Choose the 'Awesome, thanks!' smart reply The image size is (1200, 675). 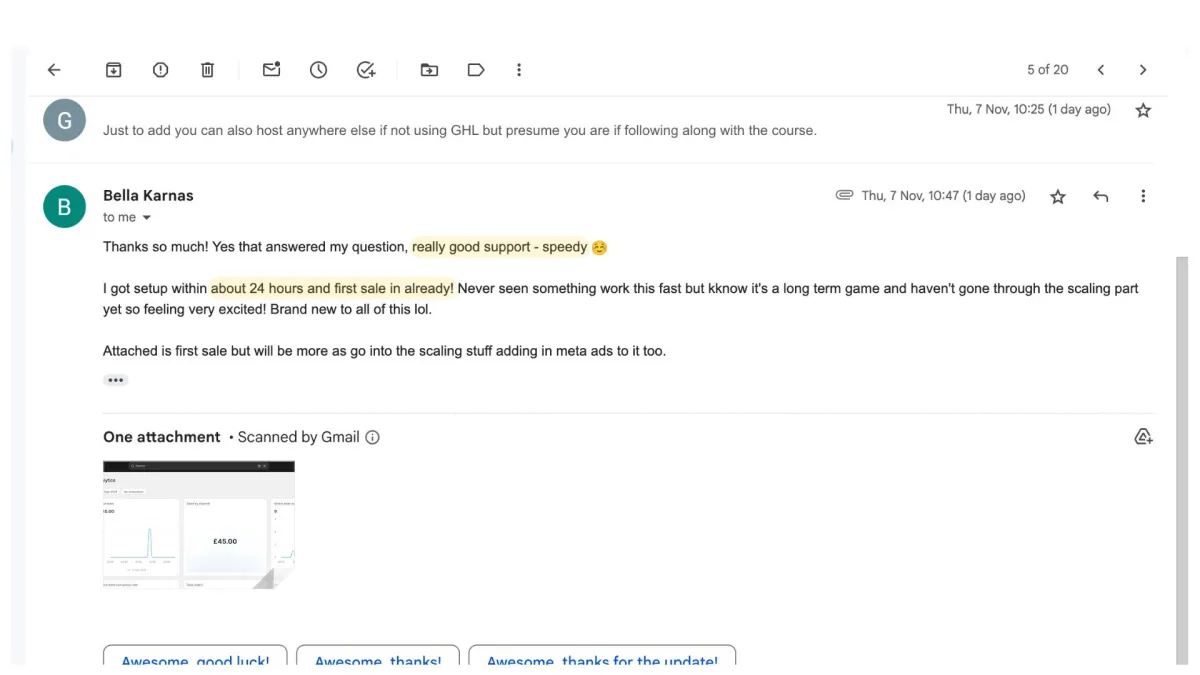(x=378, y=660)
